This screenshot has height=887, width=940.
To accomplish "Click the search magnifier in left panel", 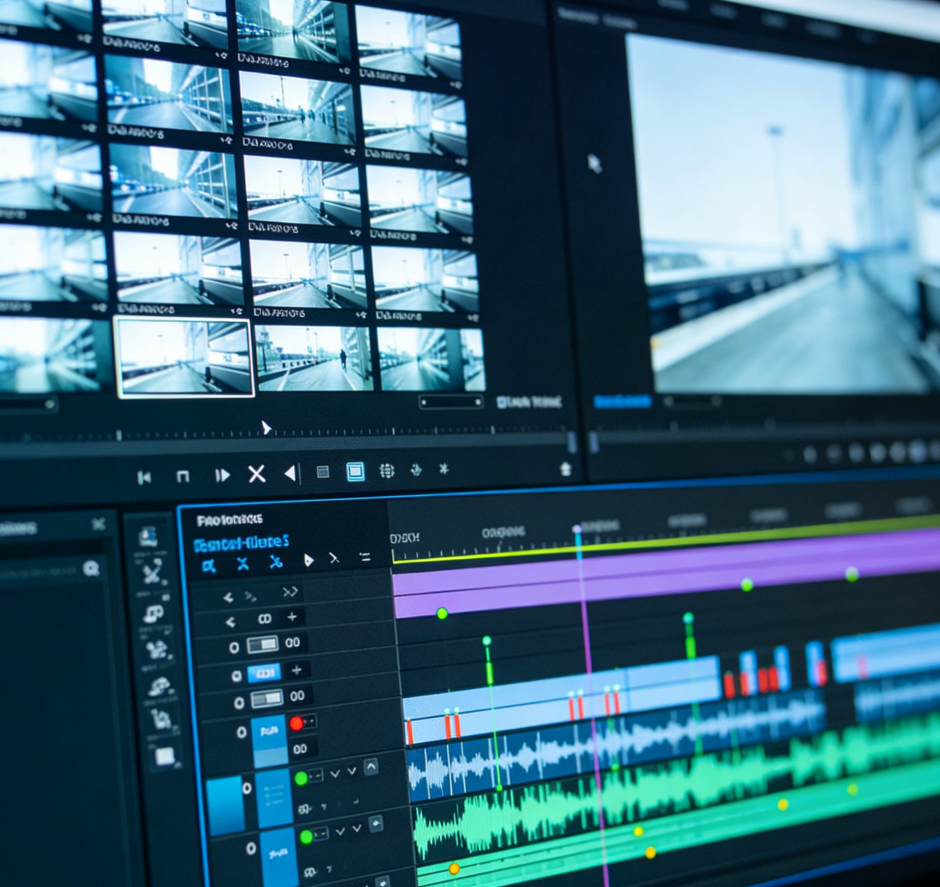I will pyautogui.click(x=91, y=568).
